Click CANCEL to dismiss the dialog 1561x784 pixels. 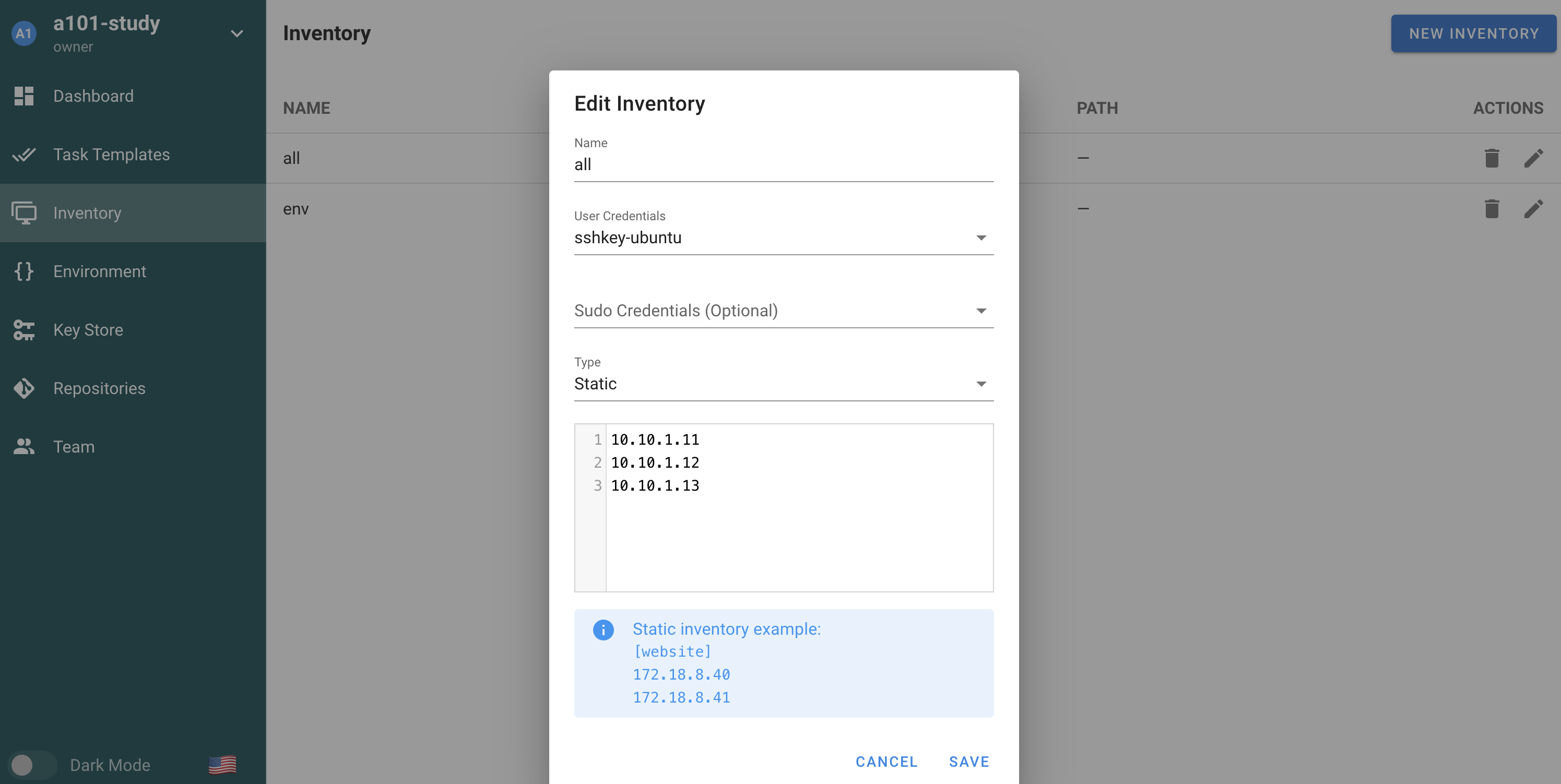886,762
